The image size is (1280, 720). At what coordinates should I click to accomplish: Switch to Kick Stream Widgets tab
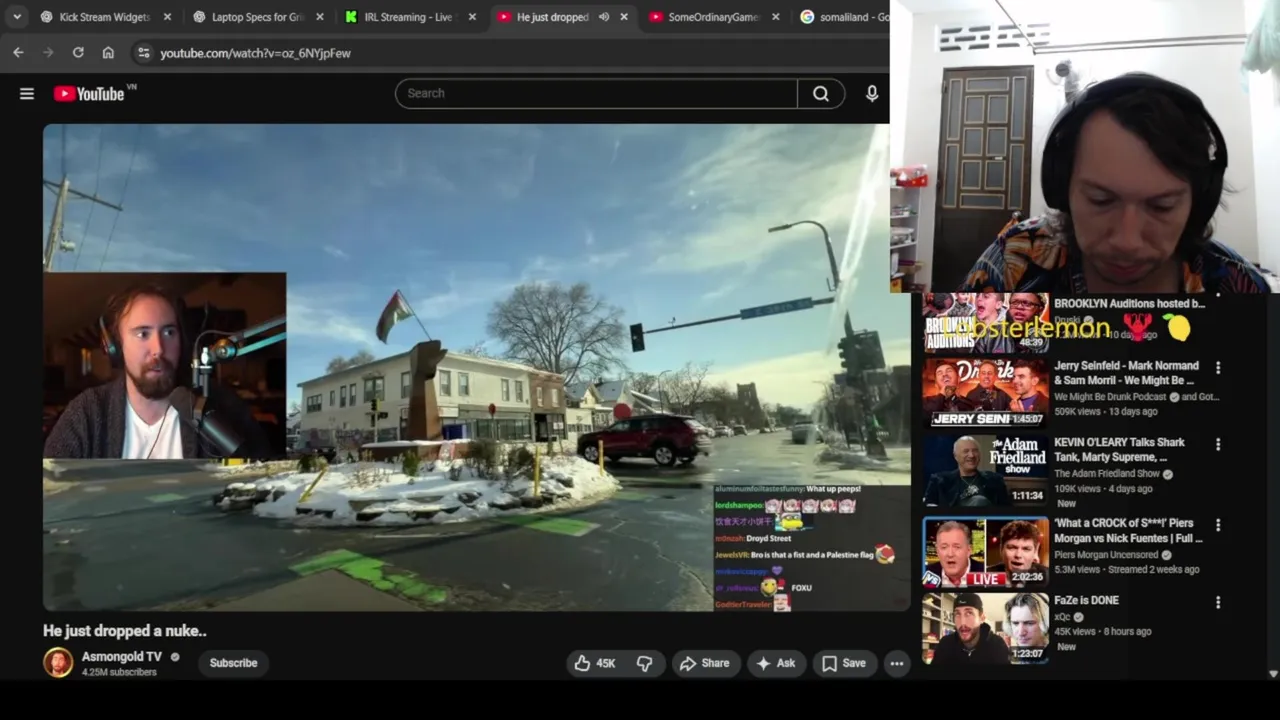(105, 17)
